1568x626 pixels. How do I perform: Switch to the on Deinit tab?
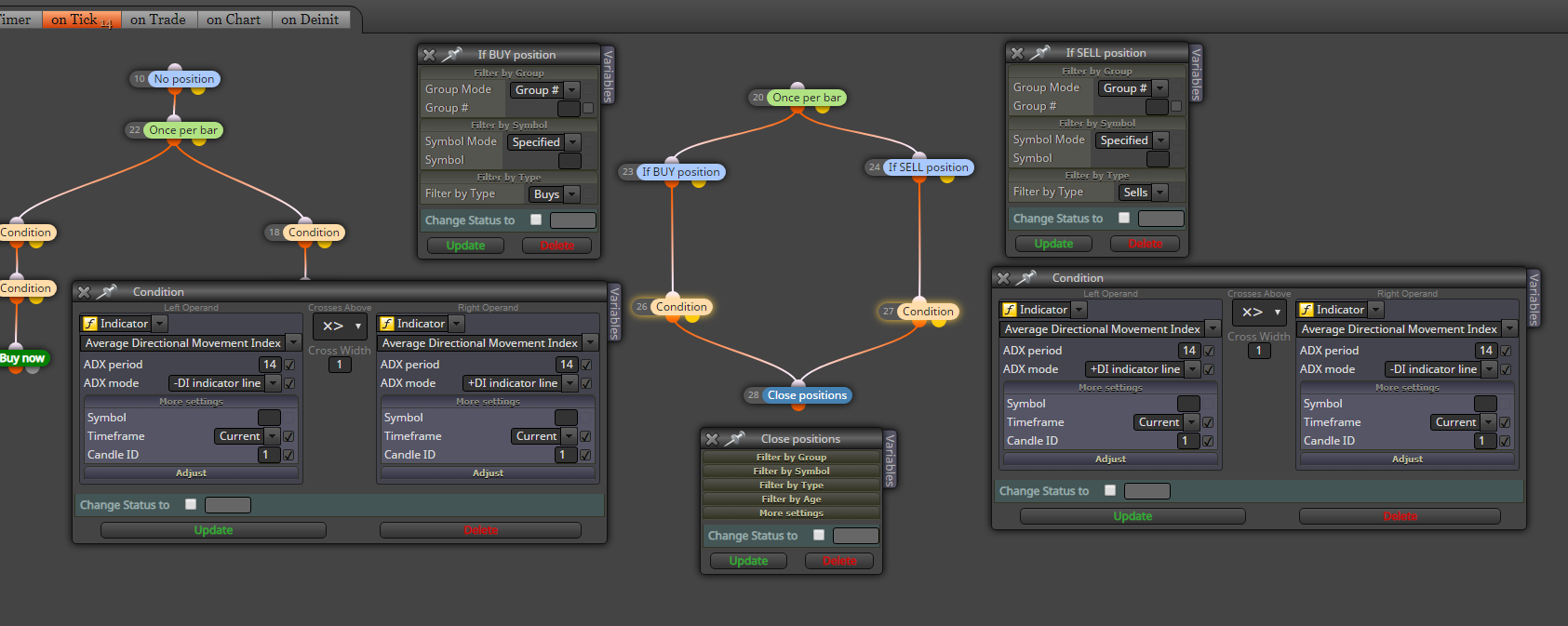[x=311, y=20]
